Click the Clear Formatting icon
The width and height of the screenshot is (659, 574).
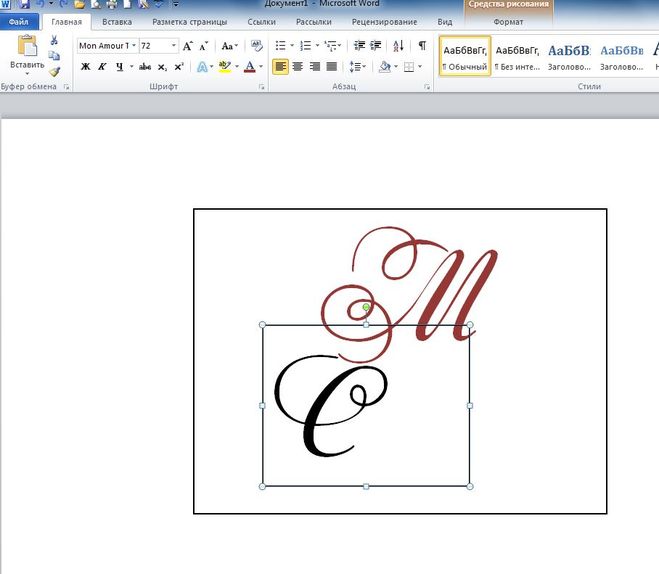256,46
